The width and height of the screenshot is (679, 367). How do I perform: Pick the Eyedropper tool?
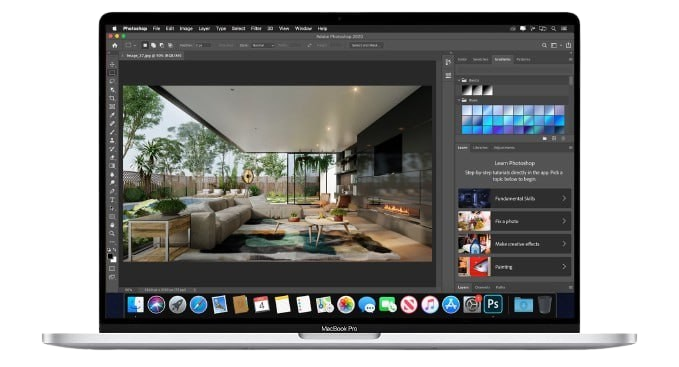112,115
